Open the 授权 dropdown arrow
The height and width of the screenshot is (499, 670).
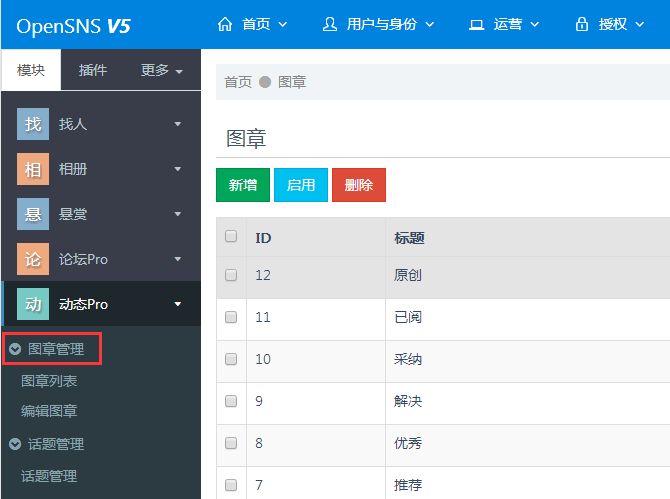coord(640,25)
